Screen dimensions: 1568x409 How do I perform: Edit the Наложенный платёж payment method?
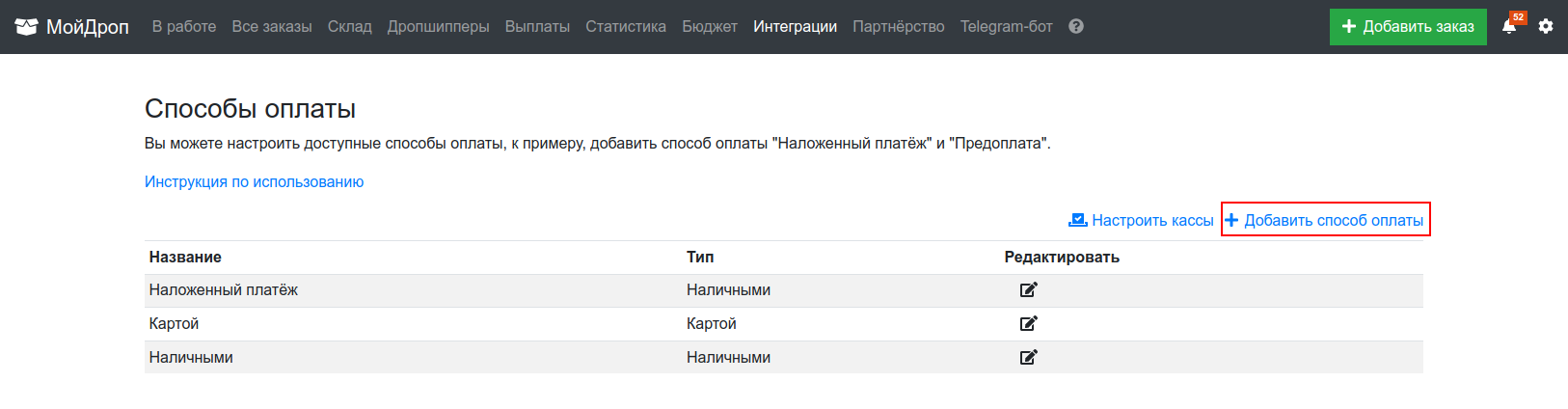1029,289
